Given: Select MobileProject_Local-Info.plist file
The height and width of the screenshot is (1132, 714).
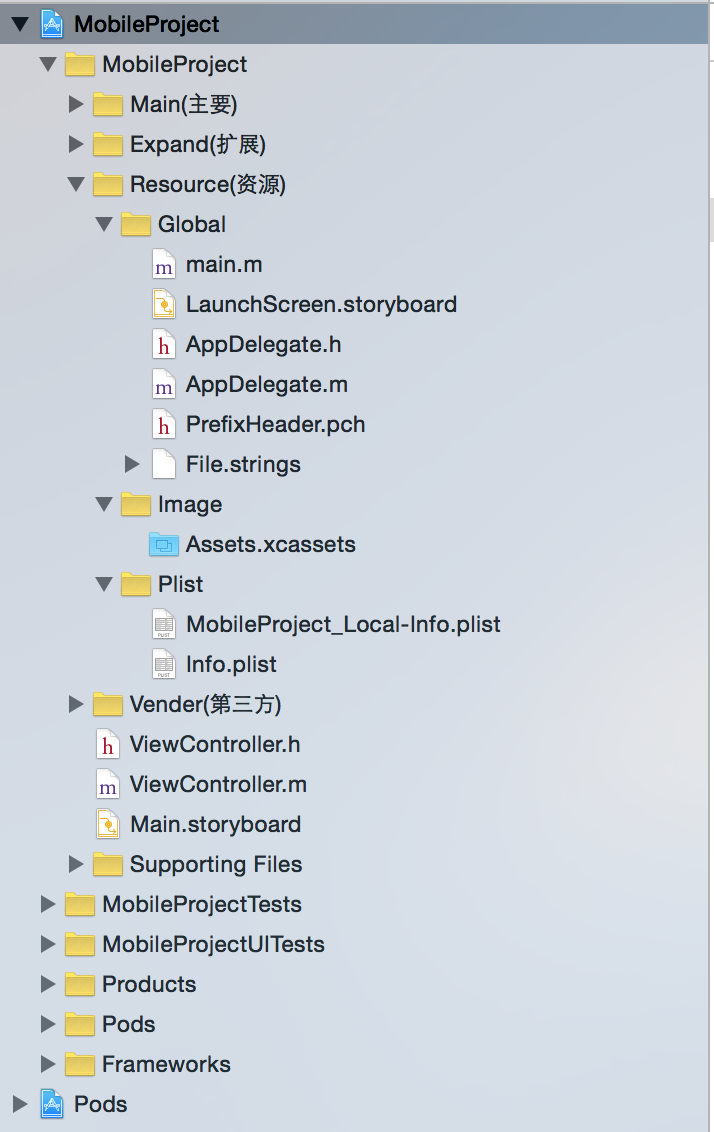Looking at the screenshot, I should tap(342, 625).
